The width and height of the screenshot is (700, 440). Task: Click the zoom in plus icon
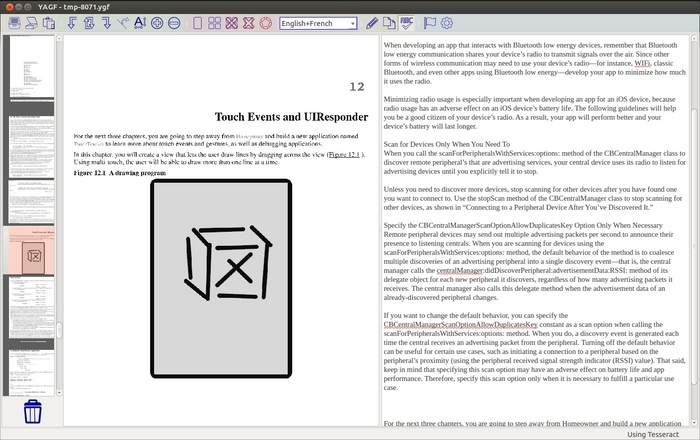point(157,23)
